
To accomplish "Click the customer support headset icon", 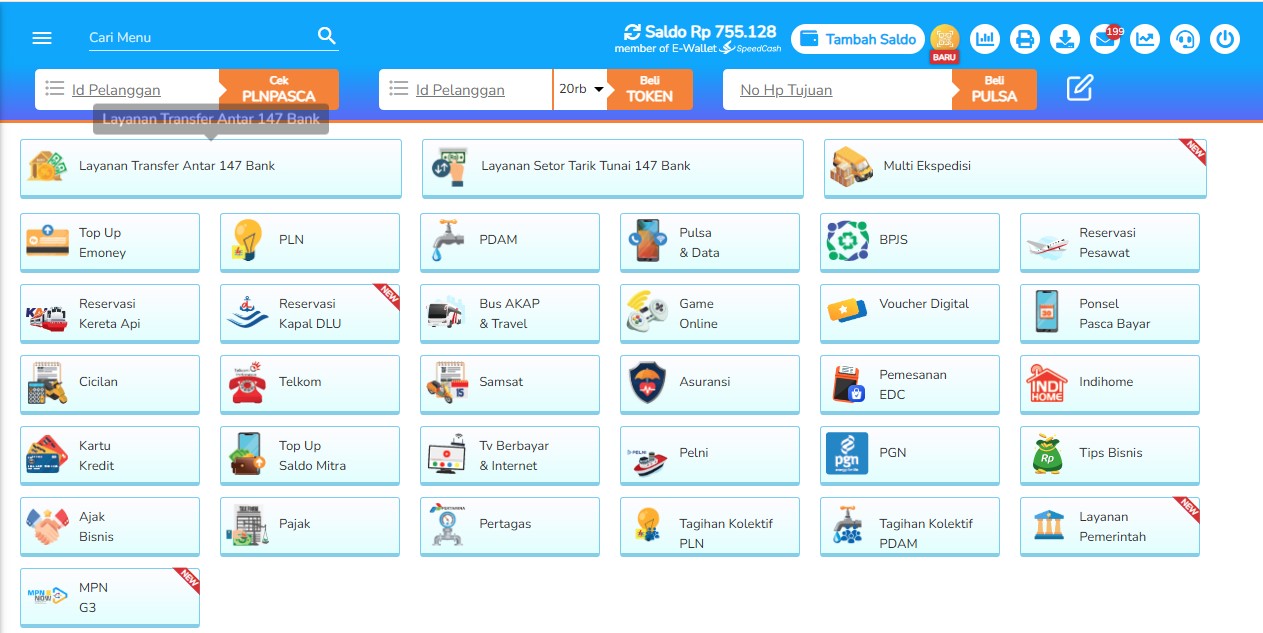I will [x=1185, y=39].
